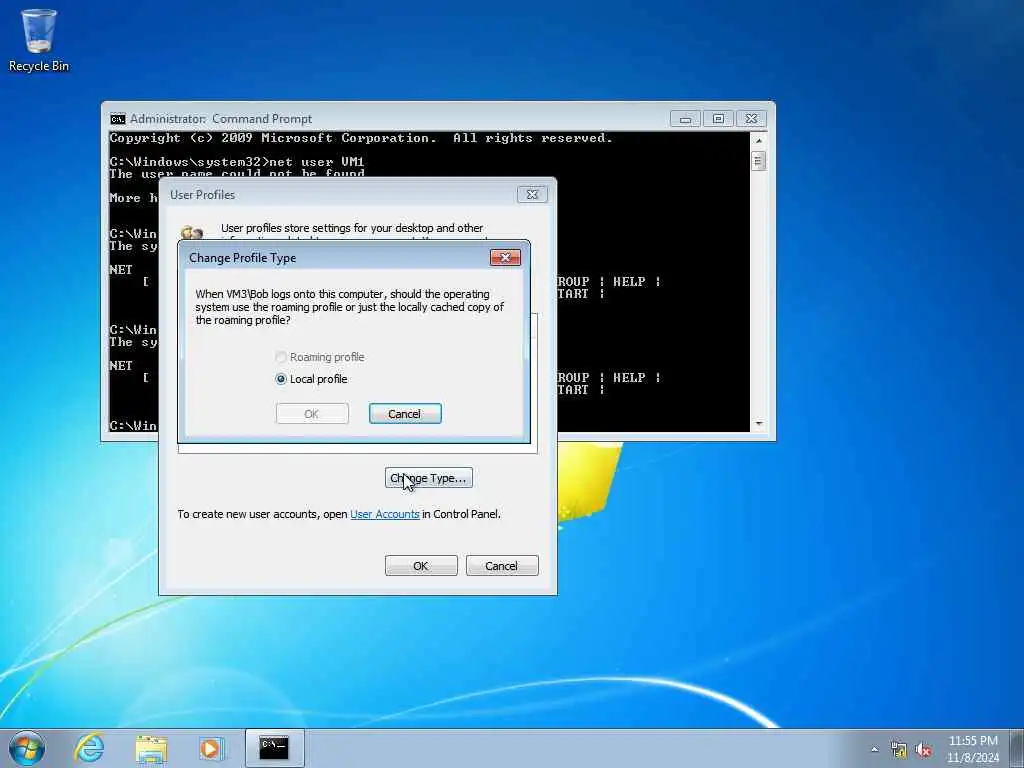Show hidden icons arrow in system tray
The image size is (1024, 768).
(x=874, y=749)
